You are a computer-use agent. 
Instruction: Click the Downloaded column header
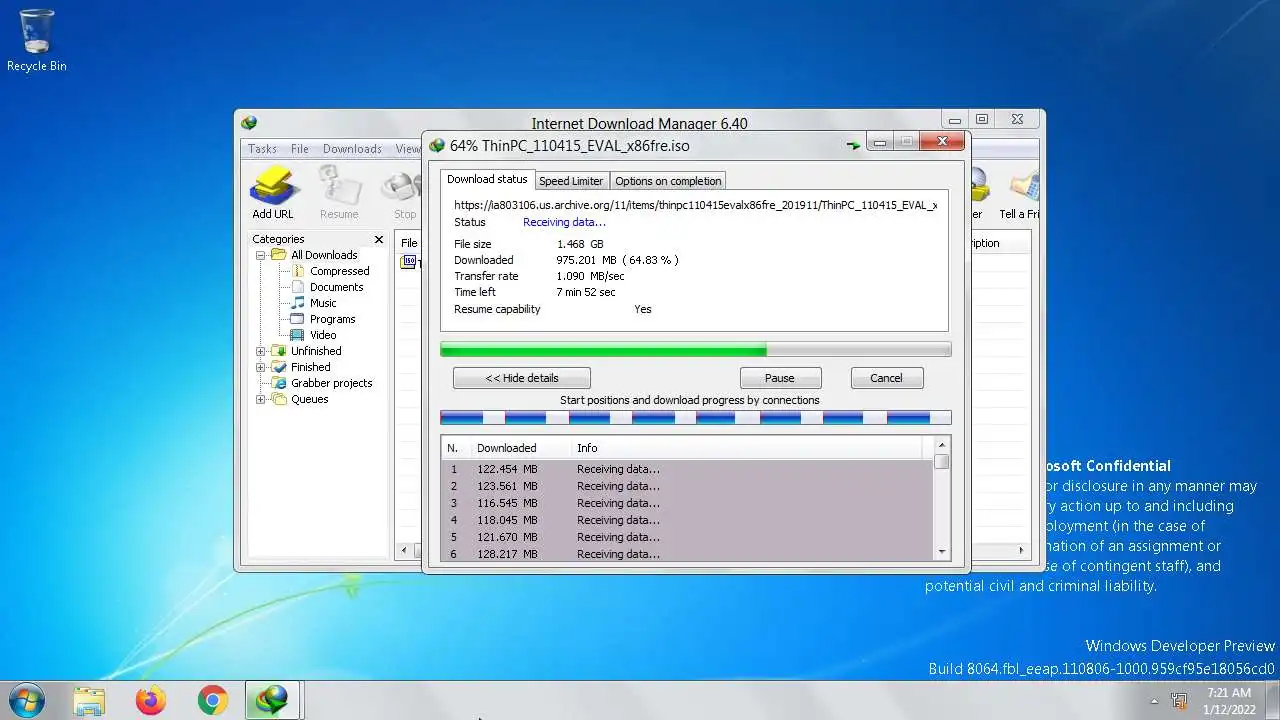point(520,448)
